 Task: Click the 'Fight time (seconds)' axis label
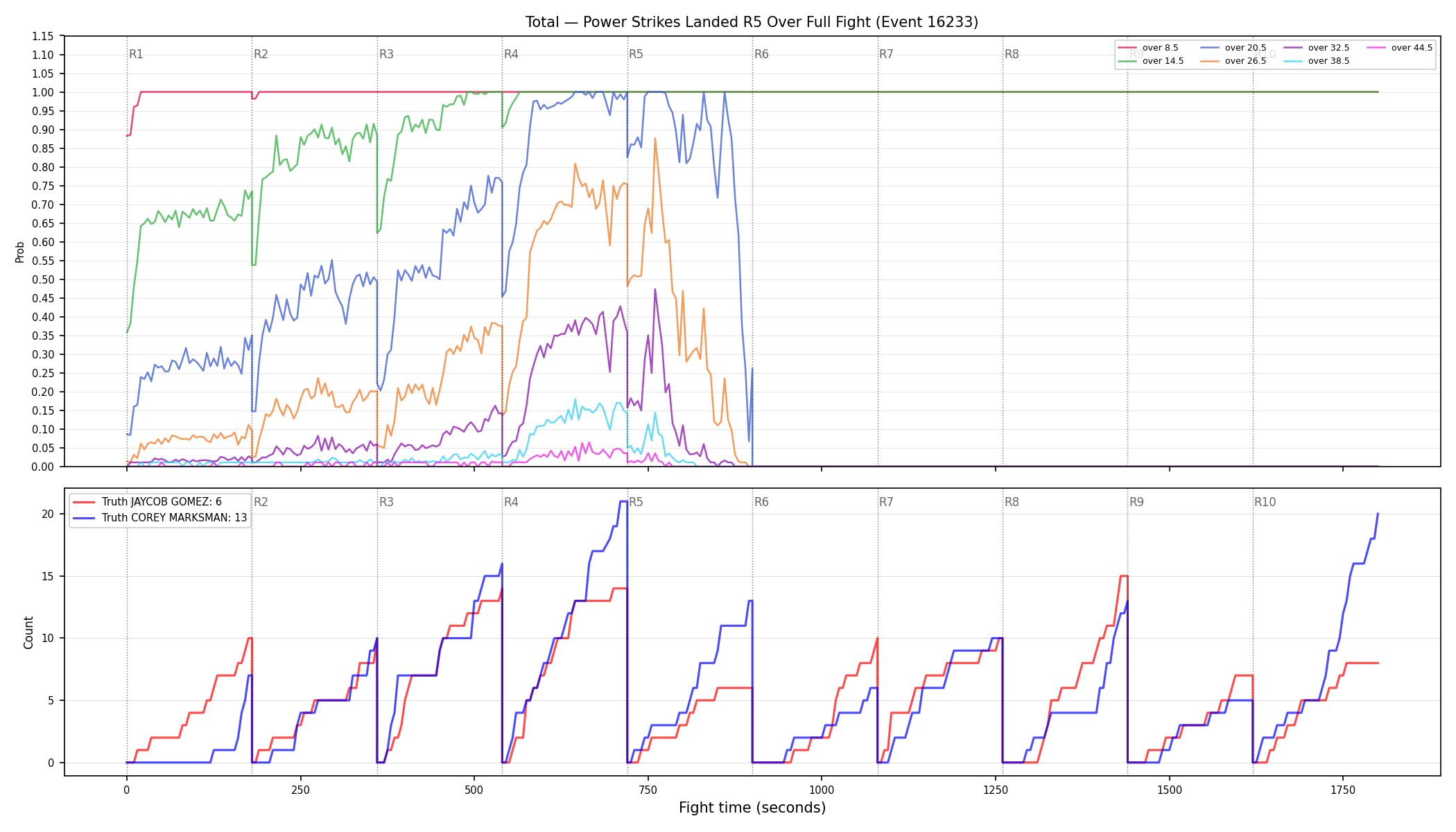752,808
